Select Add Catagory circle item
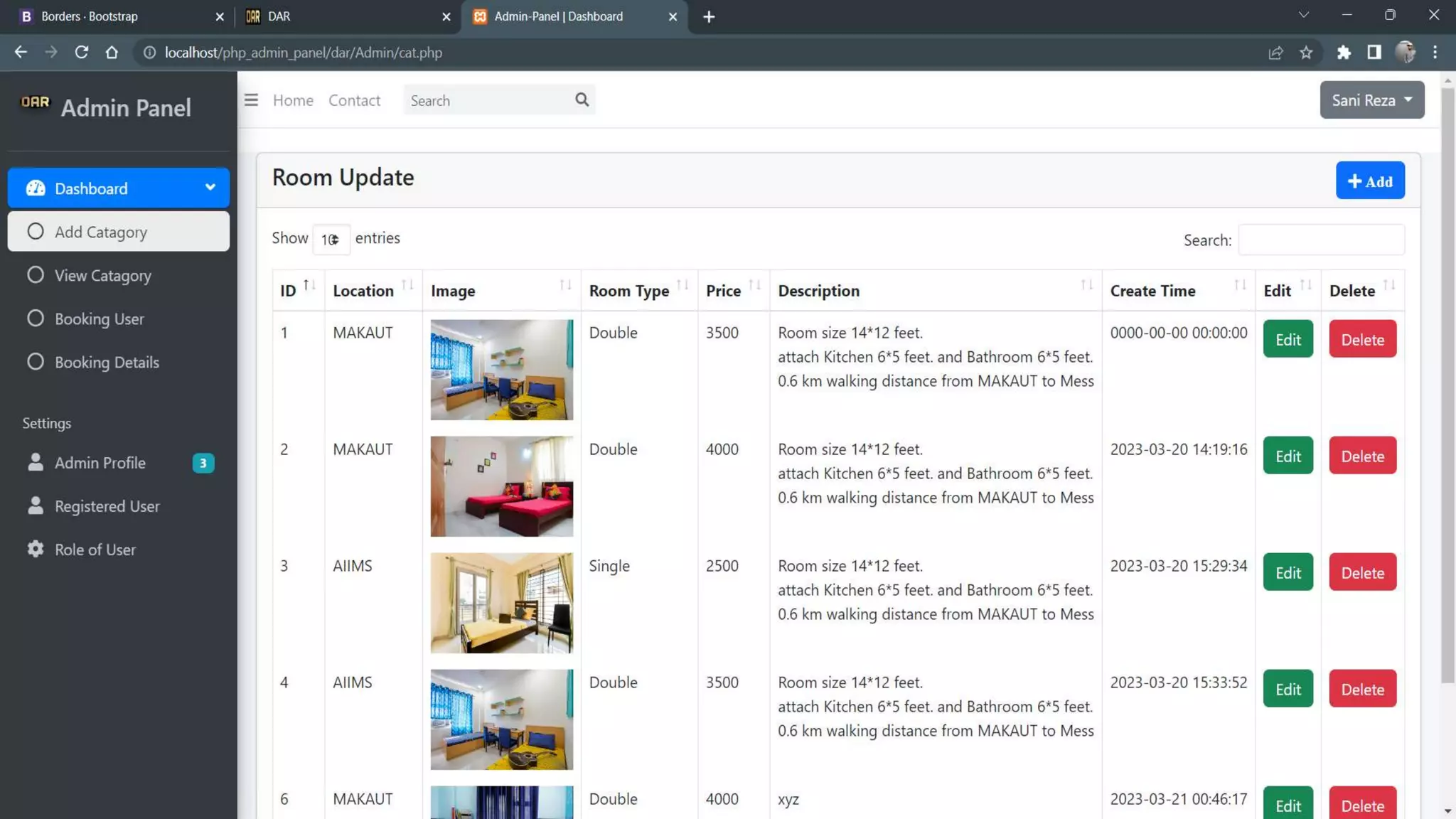1456x819 pixels. (101, 232)
